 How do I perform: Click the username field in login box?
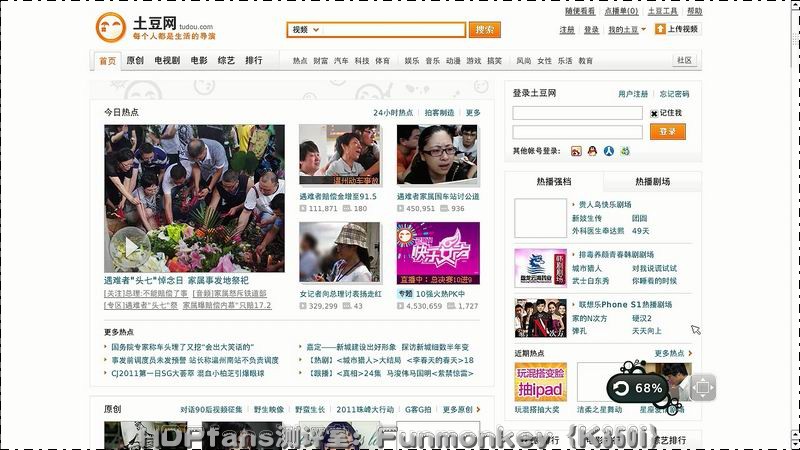pos(577,113)
